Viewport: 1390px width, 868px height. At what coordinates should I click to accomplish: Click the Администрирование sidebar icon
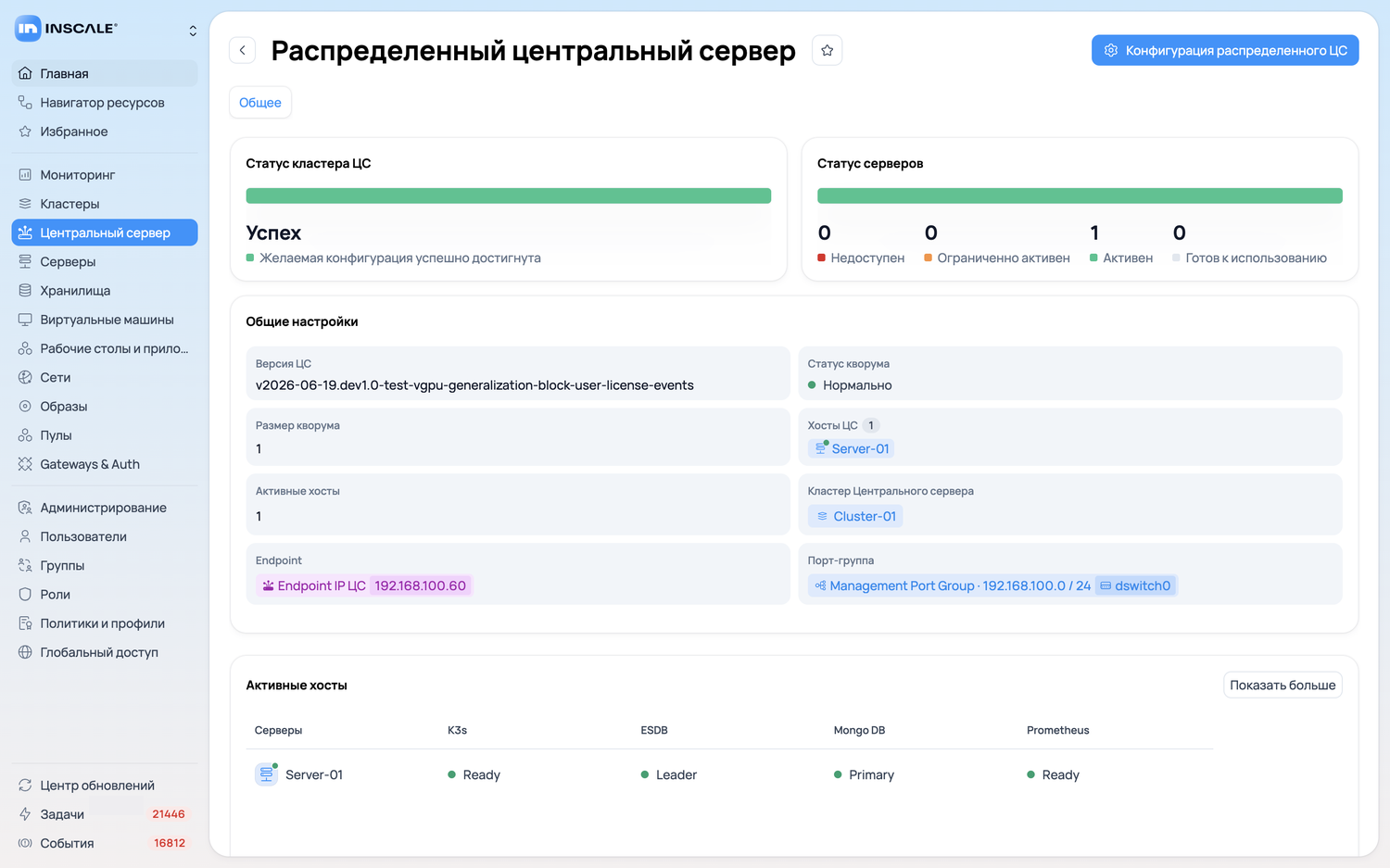[25, 508]
